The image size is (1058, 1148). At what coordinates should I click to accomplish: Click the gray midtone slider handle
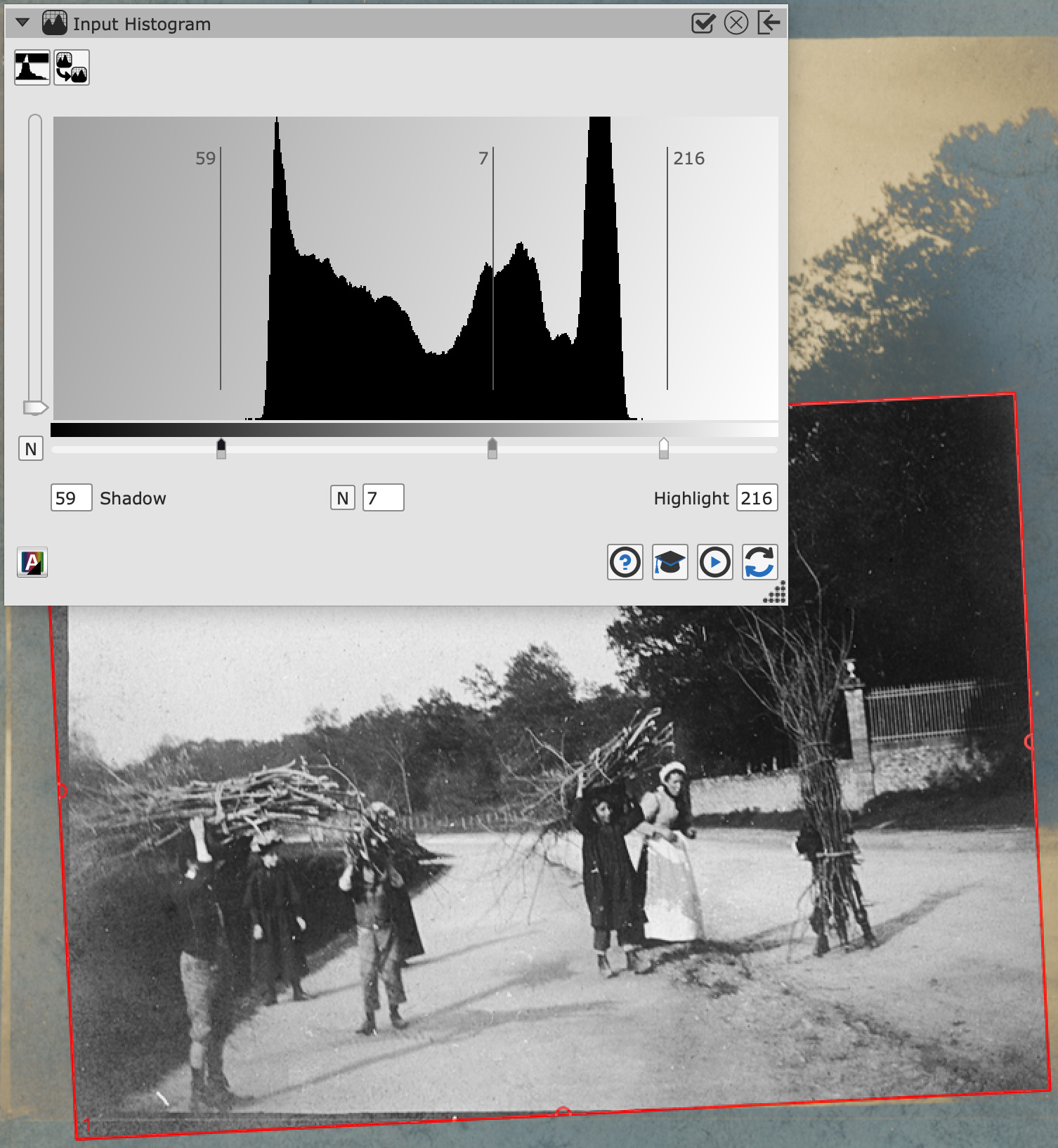pyautogui.click(x=492, y=448)
